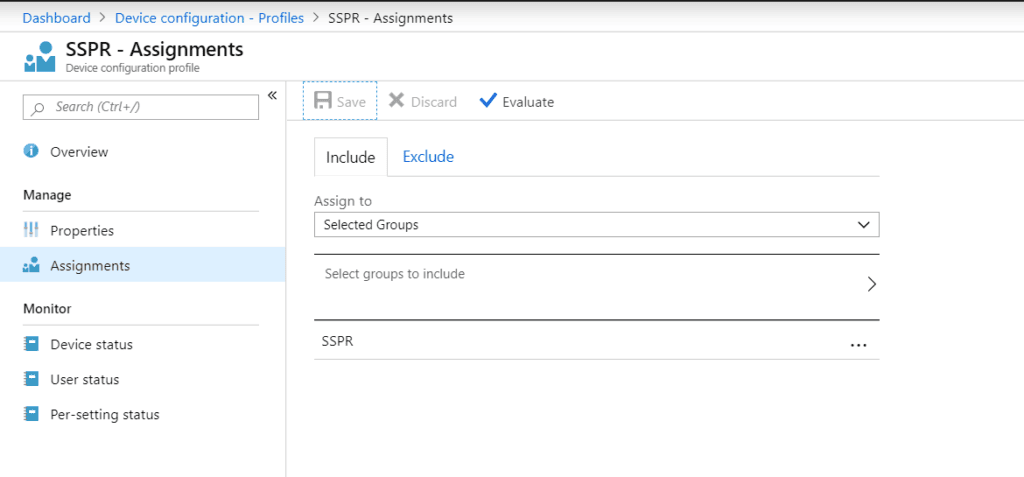This screenshot has height=477, width=1024.
Task: Switch to the Exclude tab
Action: click(428, 157)
